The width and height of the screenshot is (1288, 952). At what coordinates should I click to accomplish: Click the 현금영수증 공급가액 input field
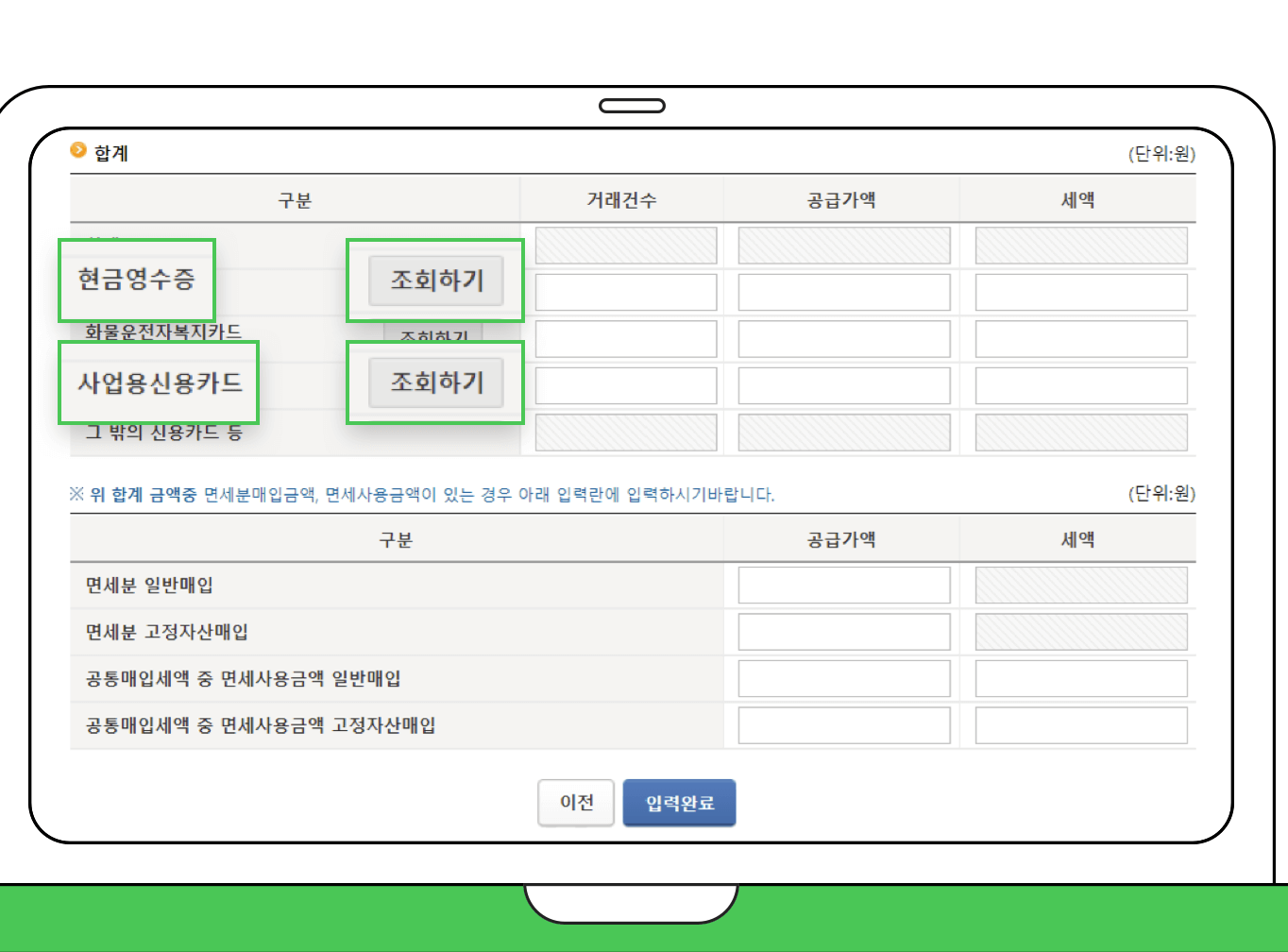(x=843, y=292)
